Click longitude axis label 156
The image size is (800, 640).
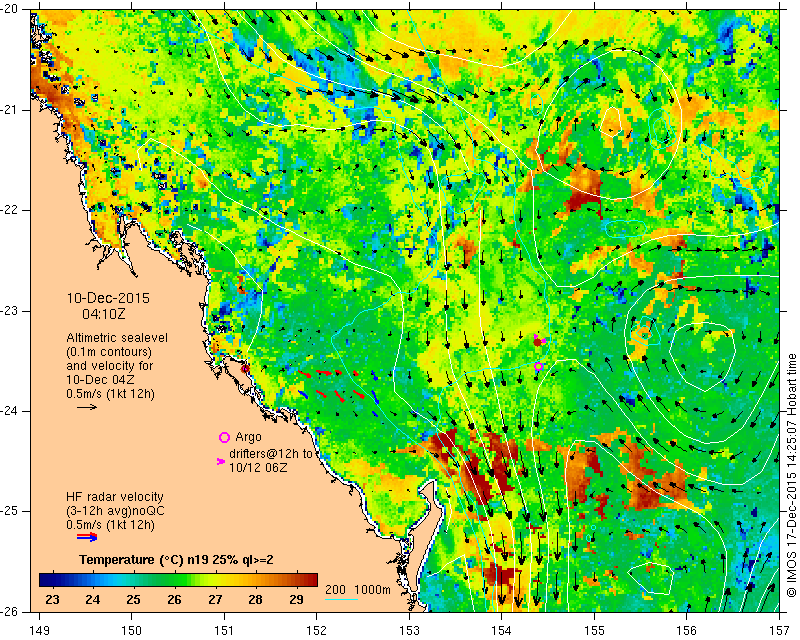click(x=687, y=631)
